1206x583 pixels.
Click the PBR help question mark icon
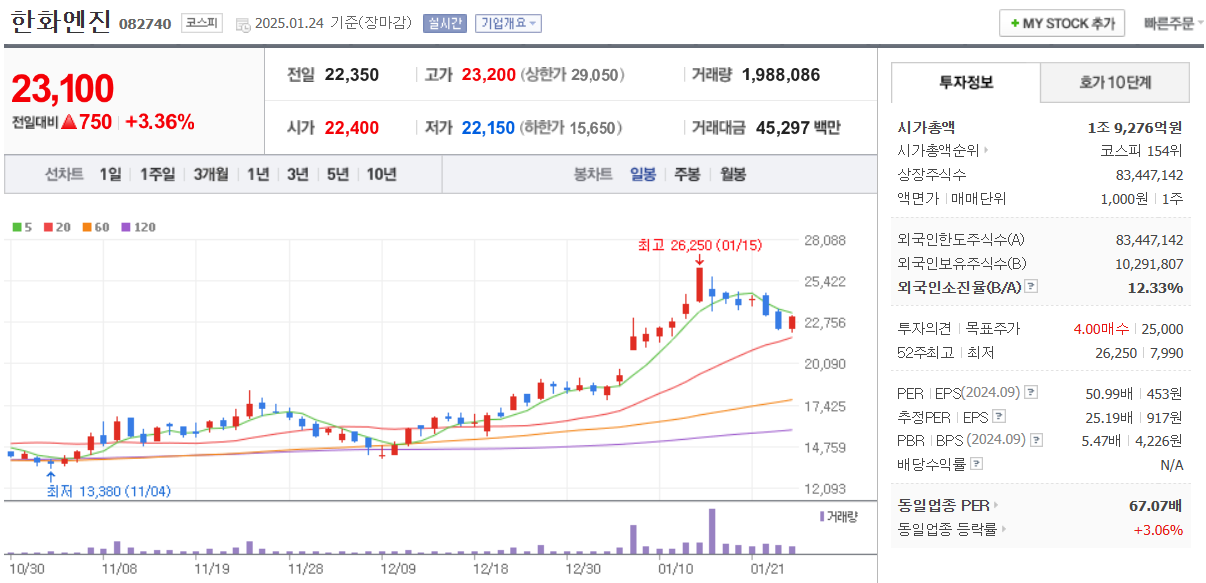(1036, 439)
